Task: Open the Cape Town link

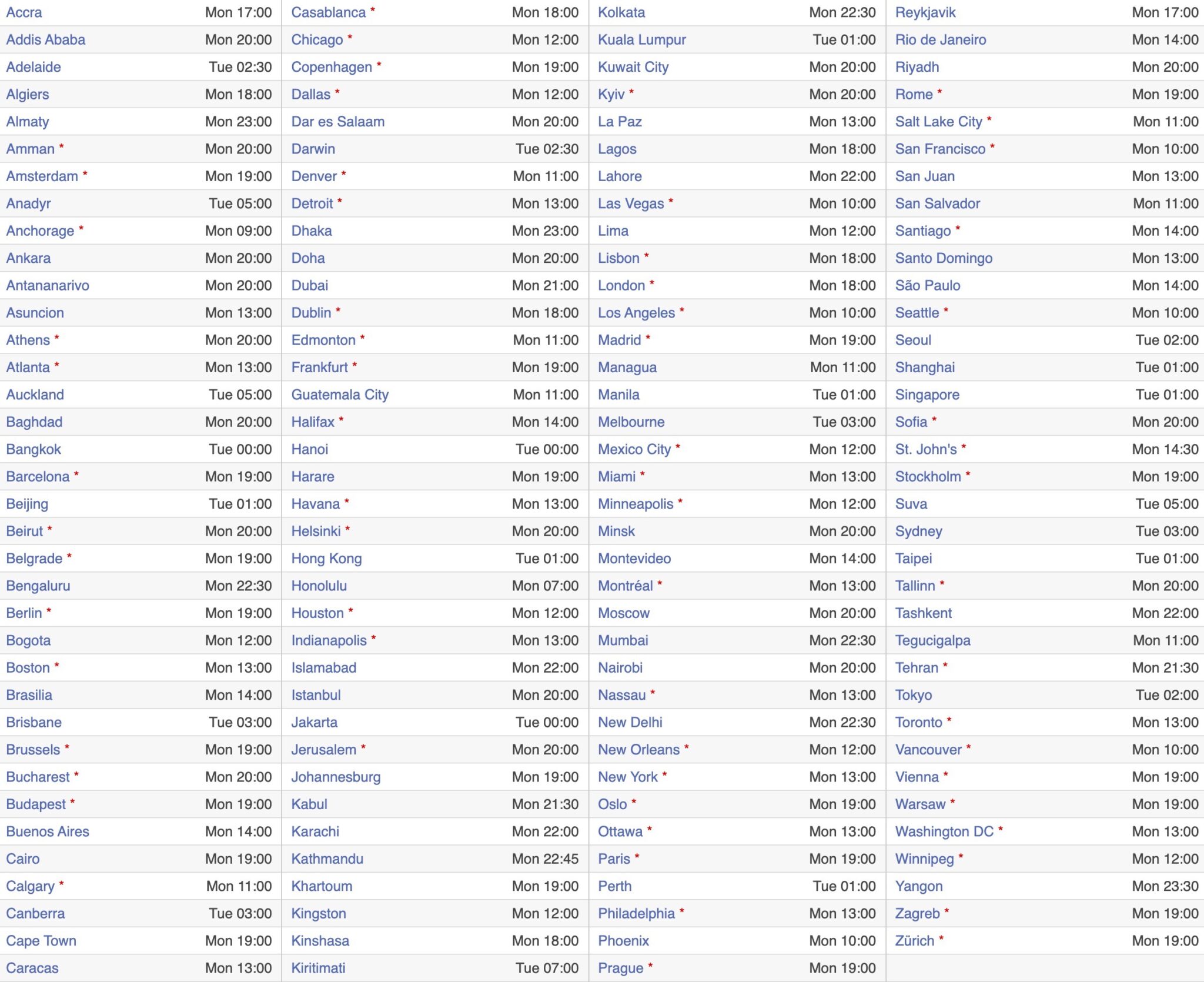Action: click(41, 941)
